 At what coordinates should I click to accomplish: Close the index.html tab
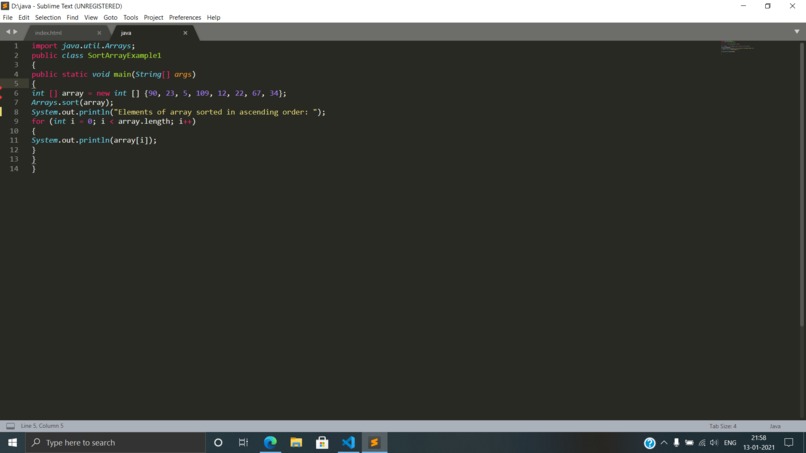coord(99,33)
